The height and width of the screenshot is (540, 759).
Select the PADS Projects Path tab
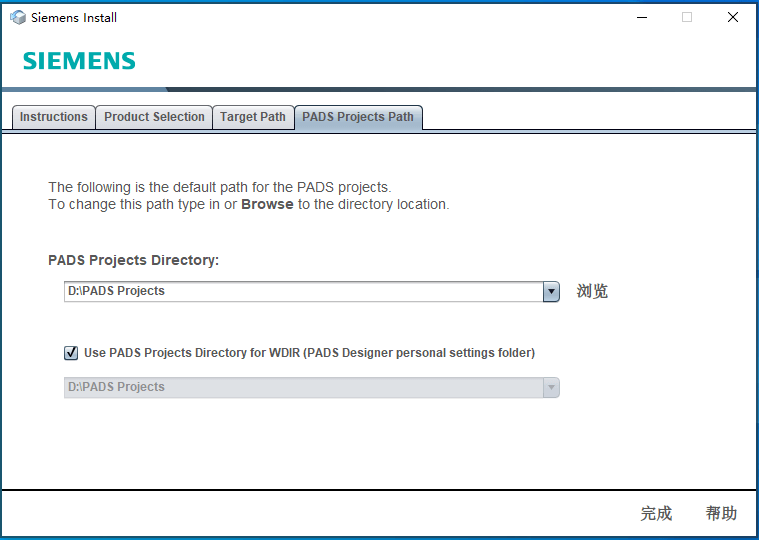[358, 117]
